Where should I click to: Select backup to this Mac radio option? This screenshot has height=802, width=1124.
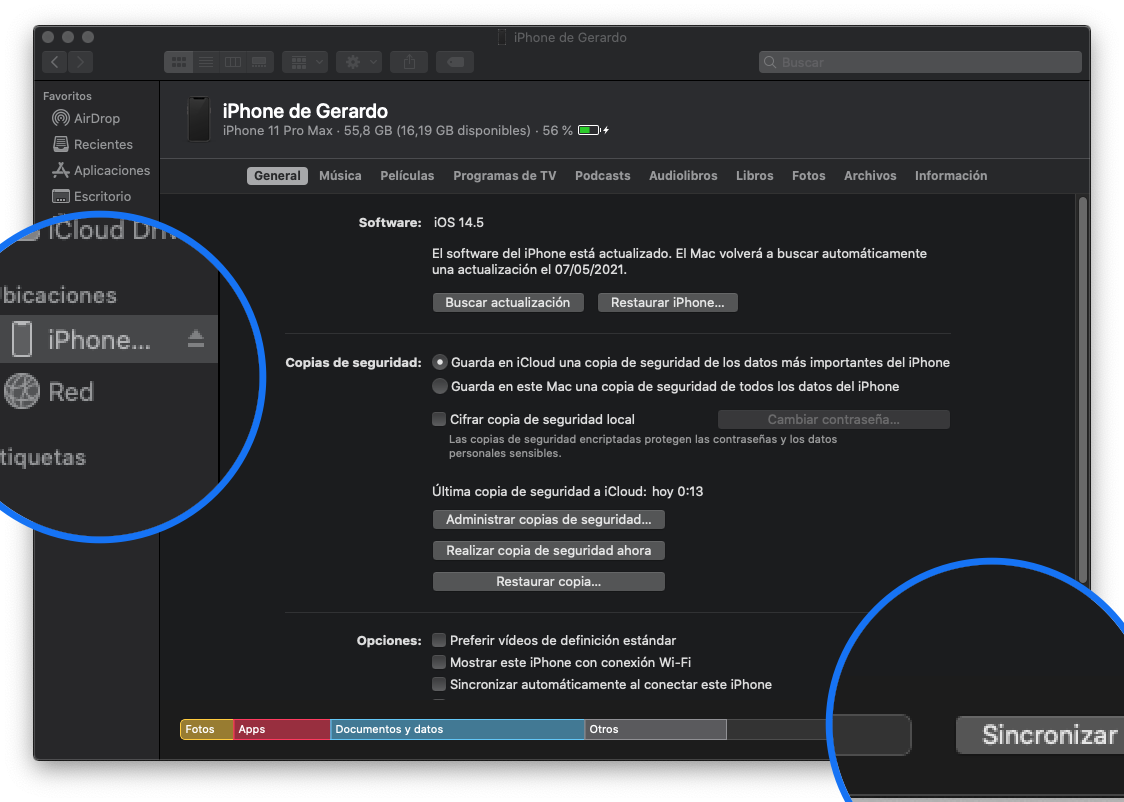click(439, 385)
